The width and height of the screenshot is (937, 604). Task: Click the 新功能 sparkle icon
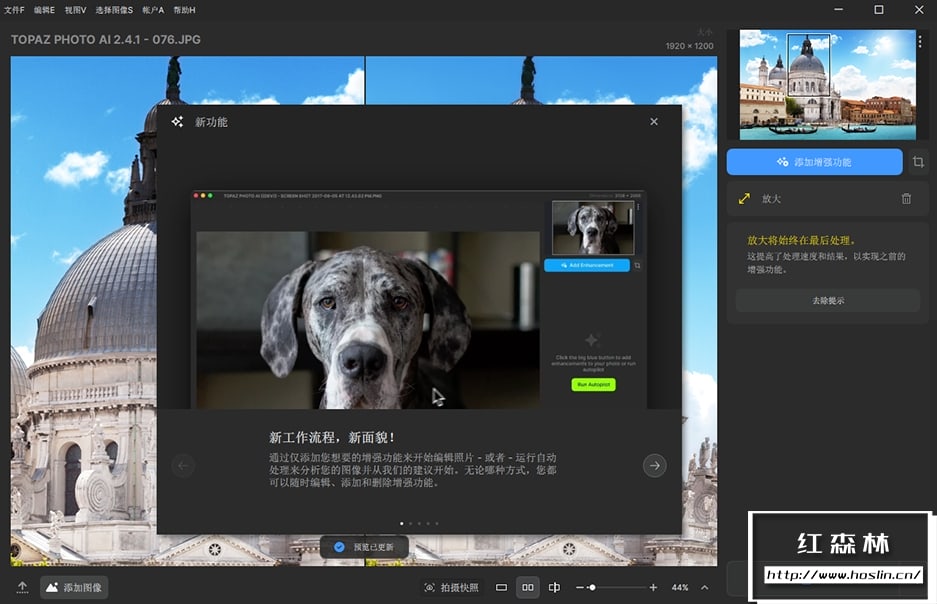(x=177, y=121)
